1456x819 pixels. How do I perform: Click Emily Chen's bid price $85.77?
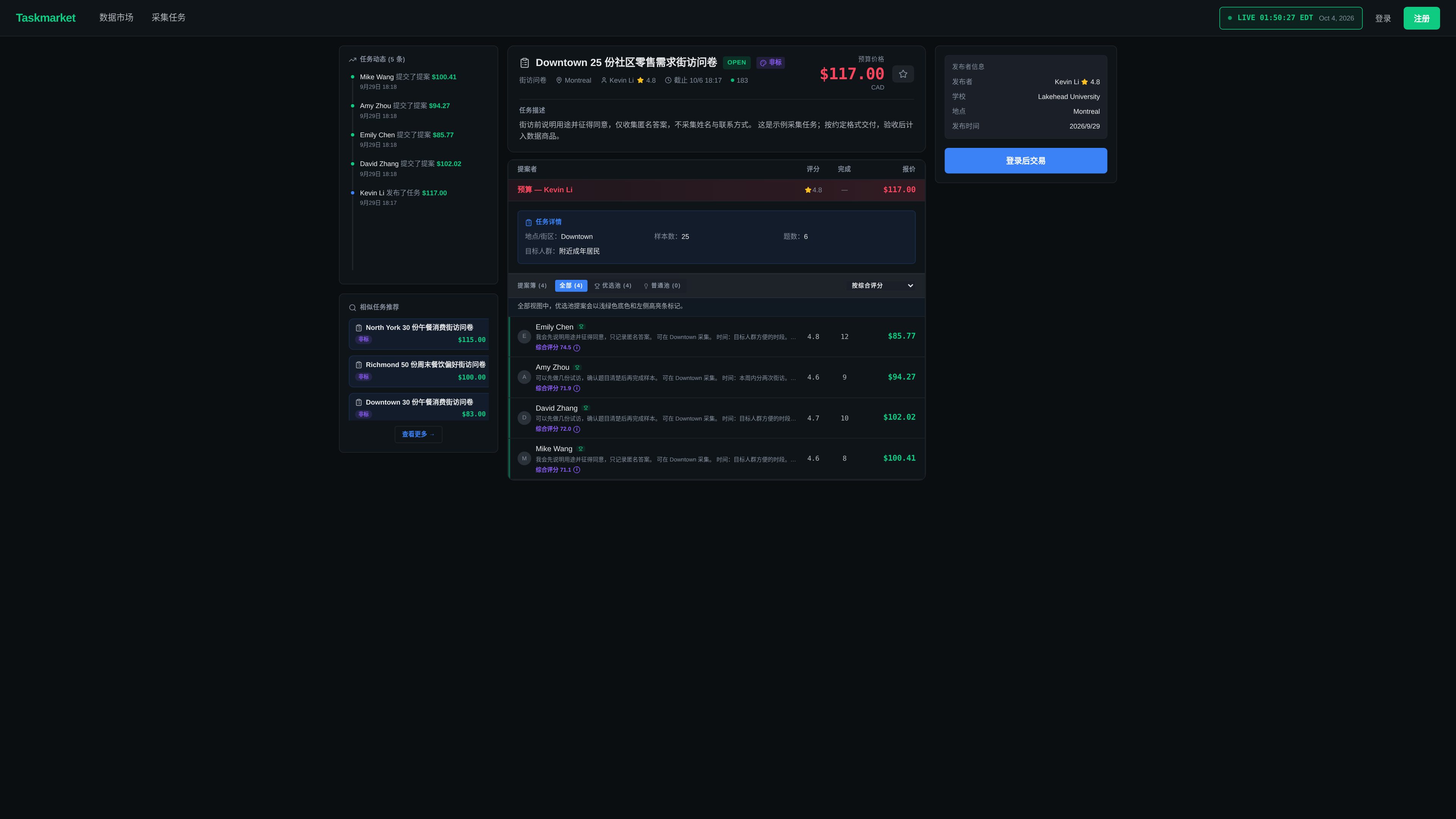point(902,336)
